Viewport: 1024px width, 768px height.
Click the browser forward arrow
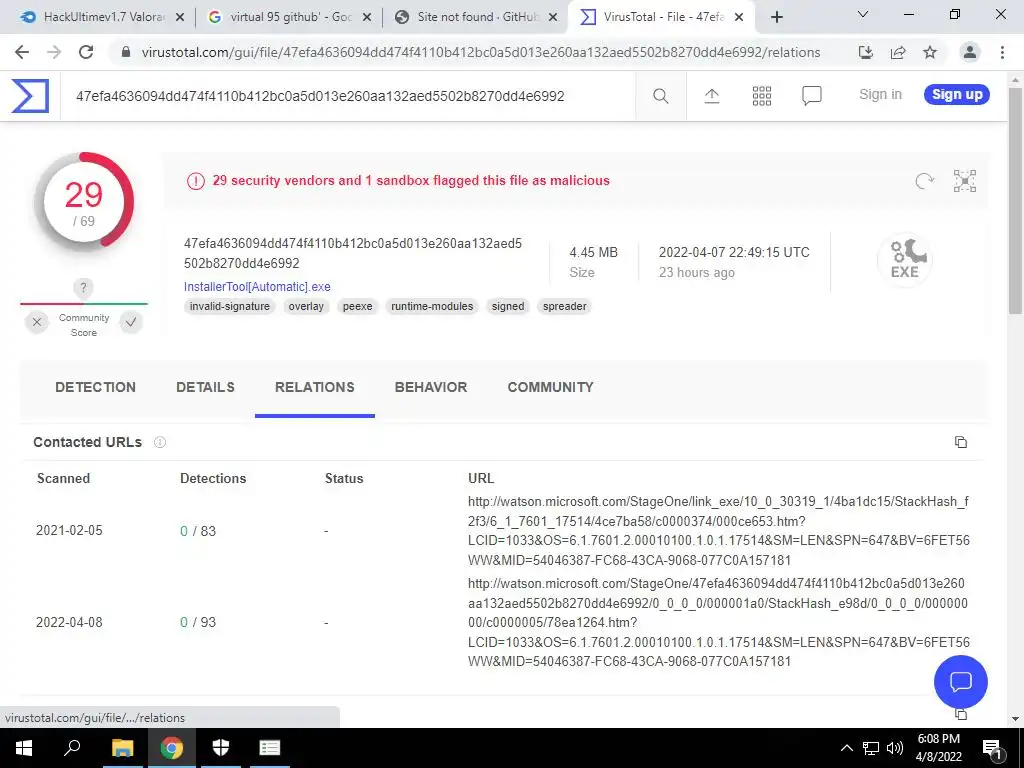tap(54, 52)
